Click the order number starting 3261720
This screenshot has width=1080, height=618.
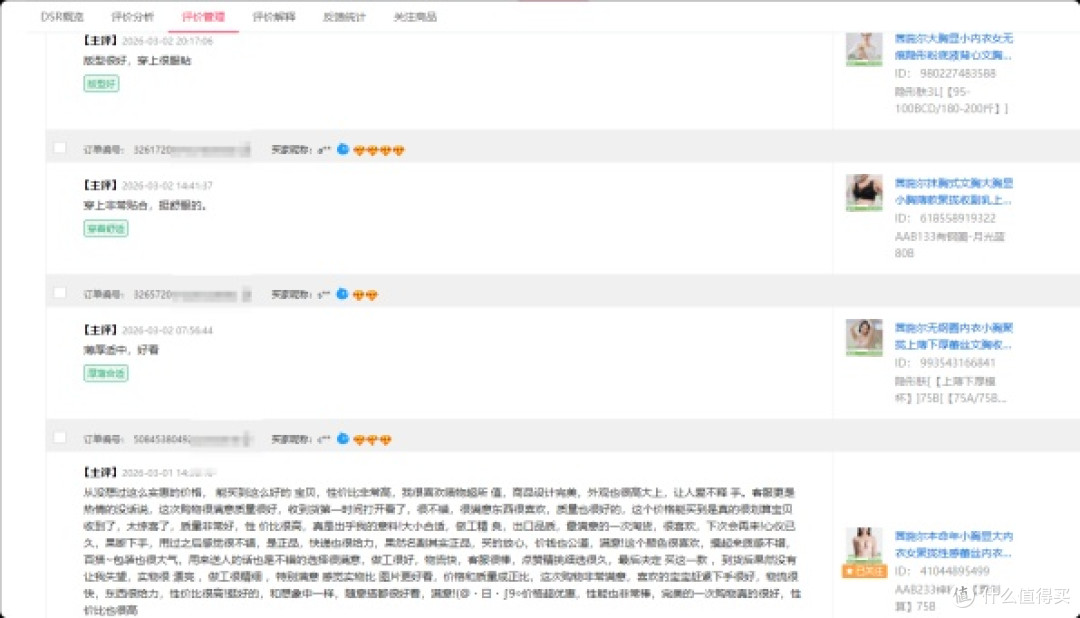[x=191, y=150]
